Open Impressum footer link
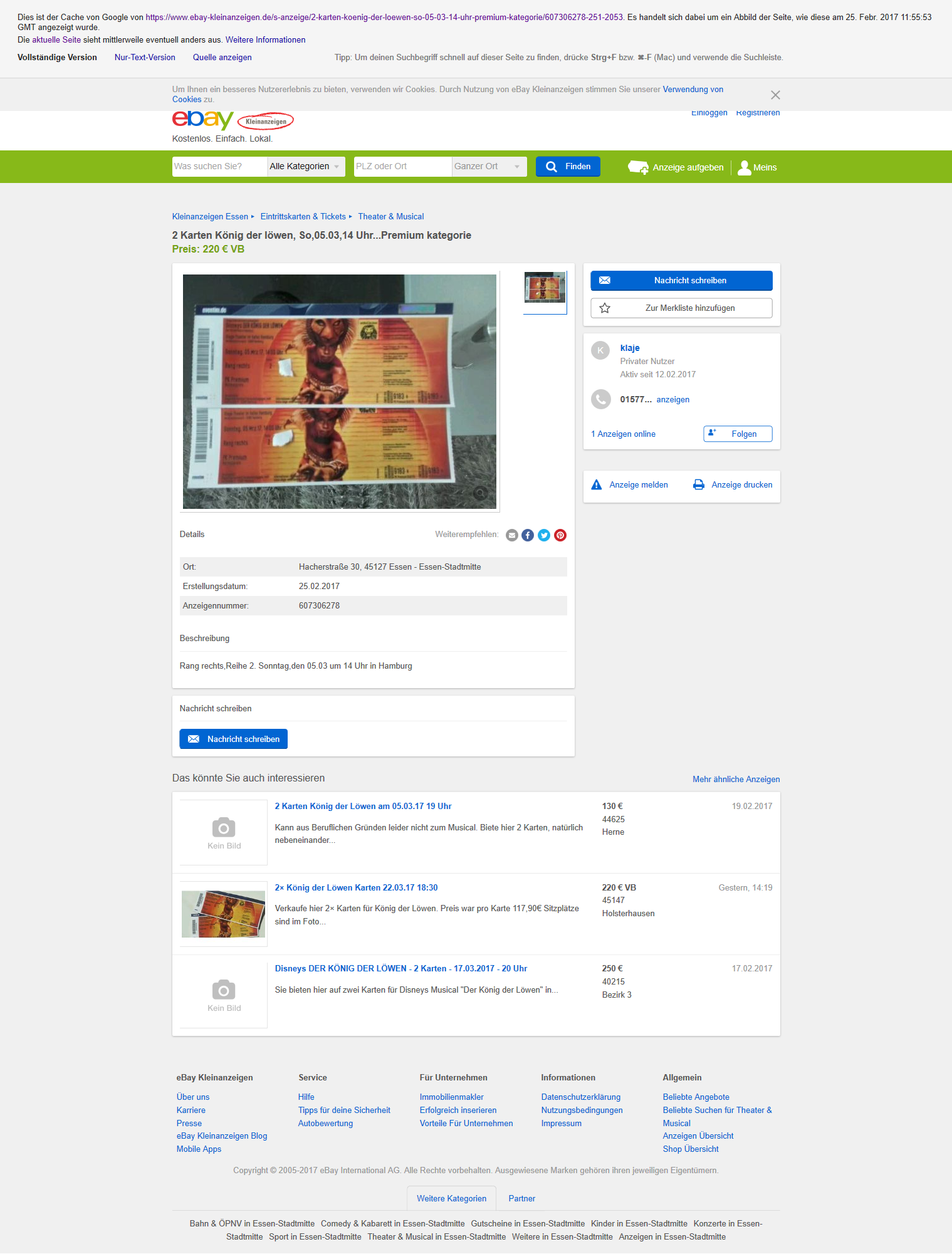The image size is (952, 1254). [562, 1124]
